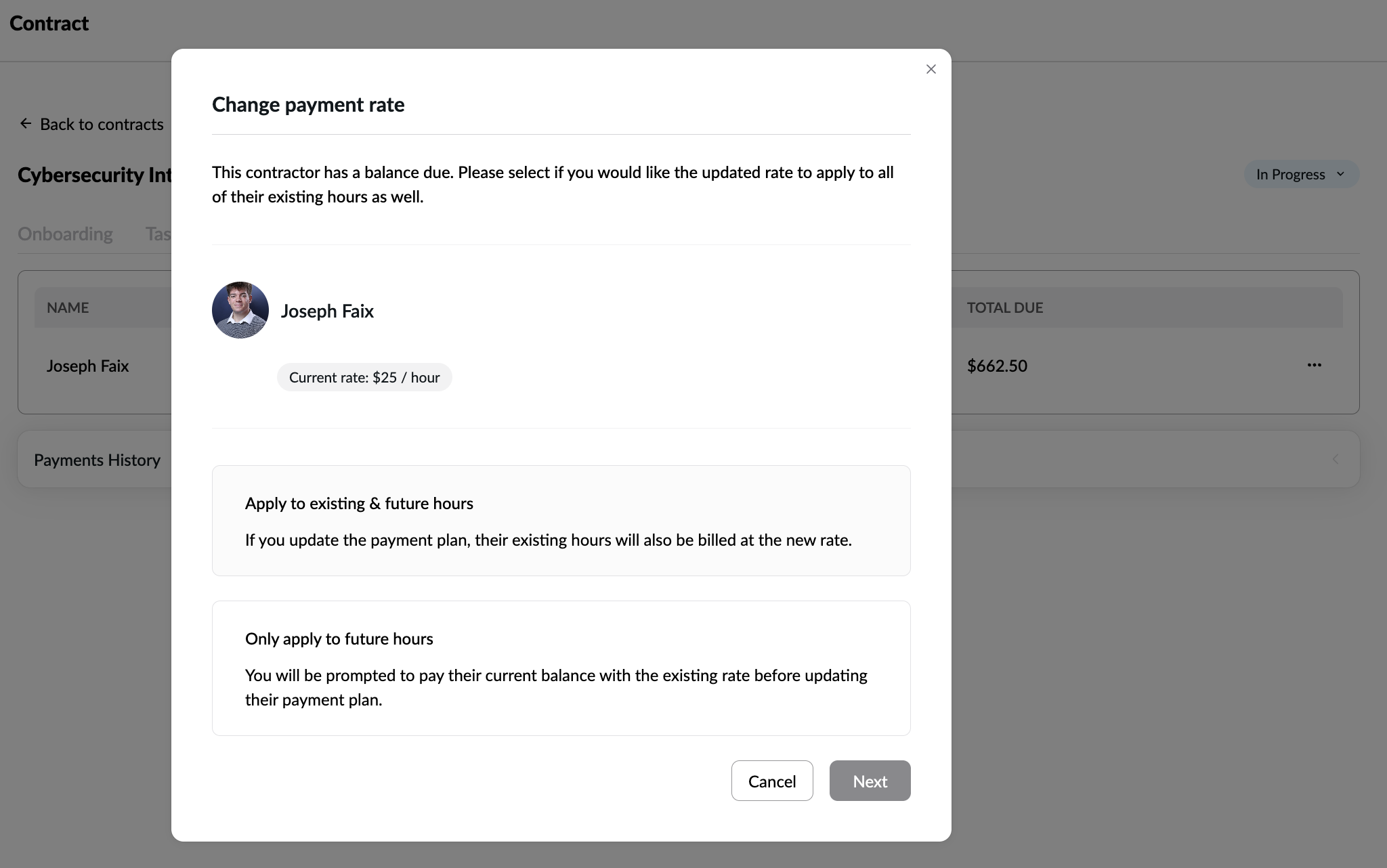This screenshot has width=1387, height=868.
Task: Click the TOTAL DUE column header
Action: pos(1004,307)
